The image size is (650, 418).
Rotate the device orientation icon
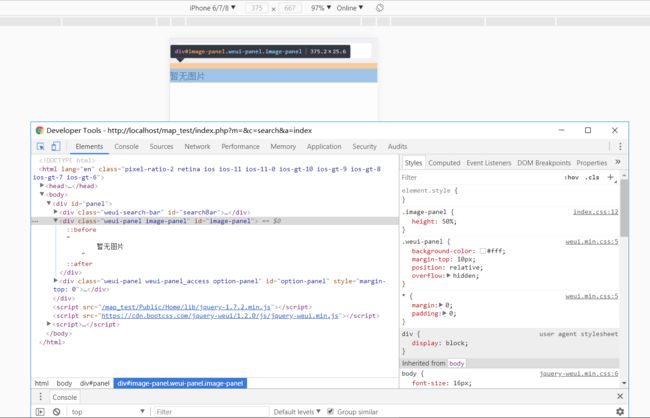coord(380,8)
